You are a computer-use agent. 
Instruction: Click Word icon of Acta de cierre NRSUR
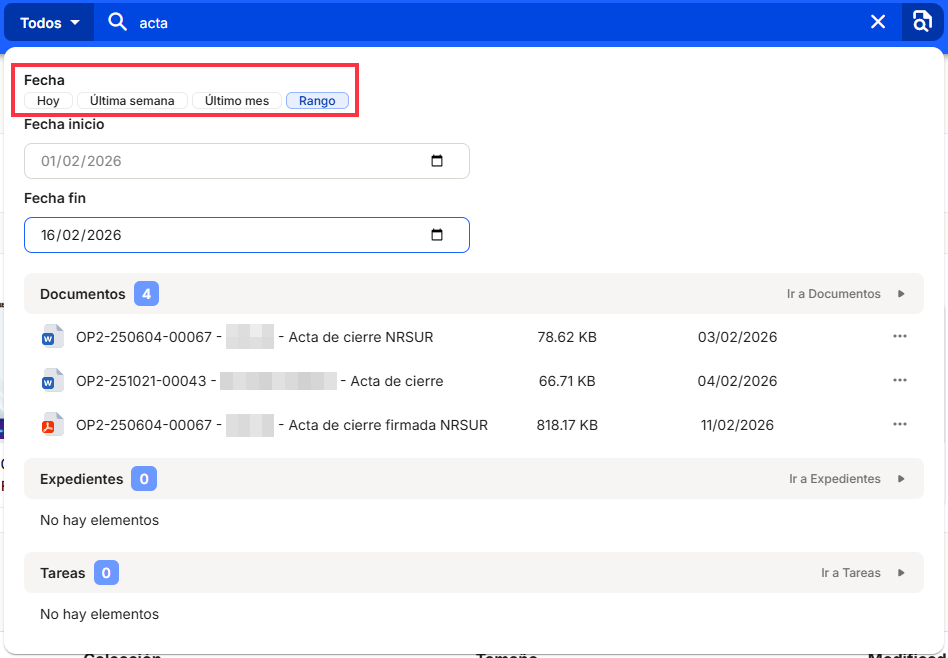coord(51,337)
